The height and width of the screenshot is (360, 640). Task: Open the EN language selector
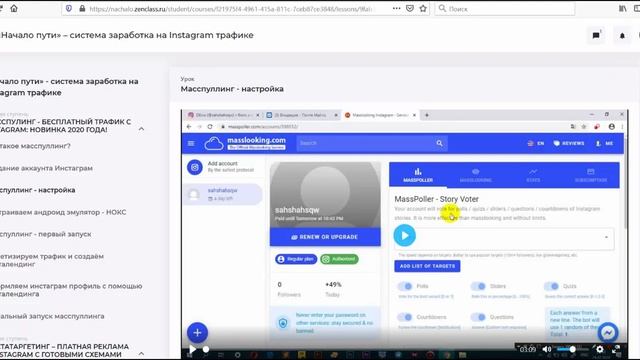click(x=536, y=143)
